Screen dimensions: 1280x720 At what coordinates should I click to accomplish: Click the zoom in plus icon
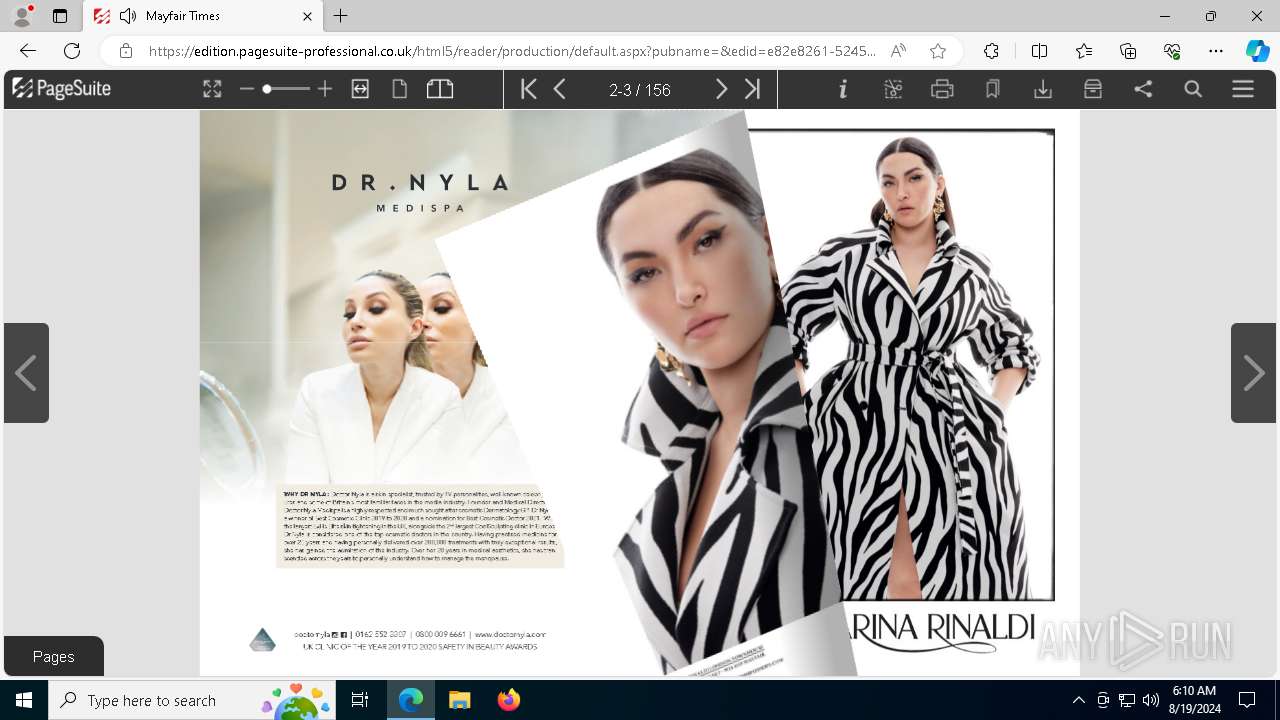click(324, 89)
